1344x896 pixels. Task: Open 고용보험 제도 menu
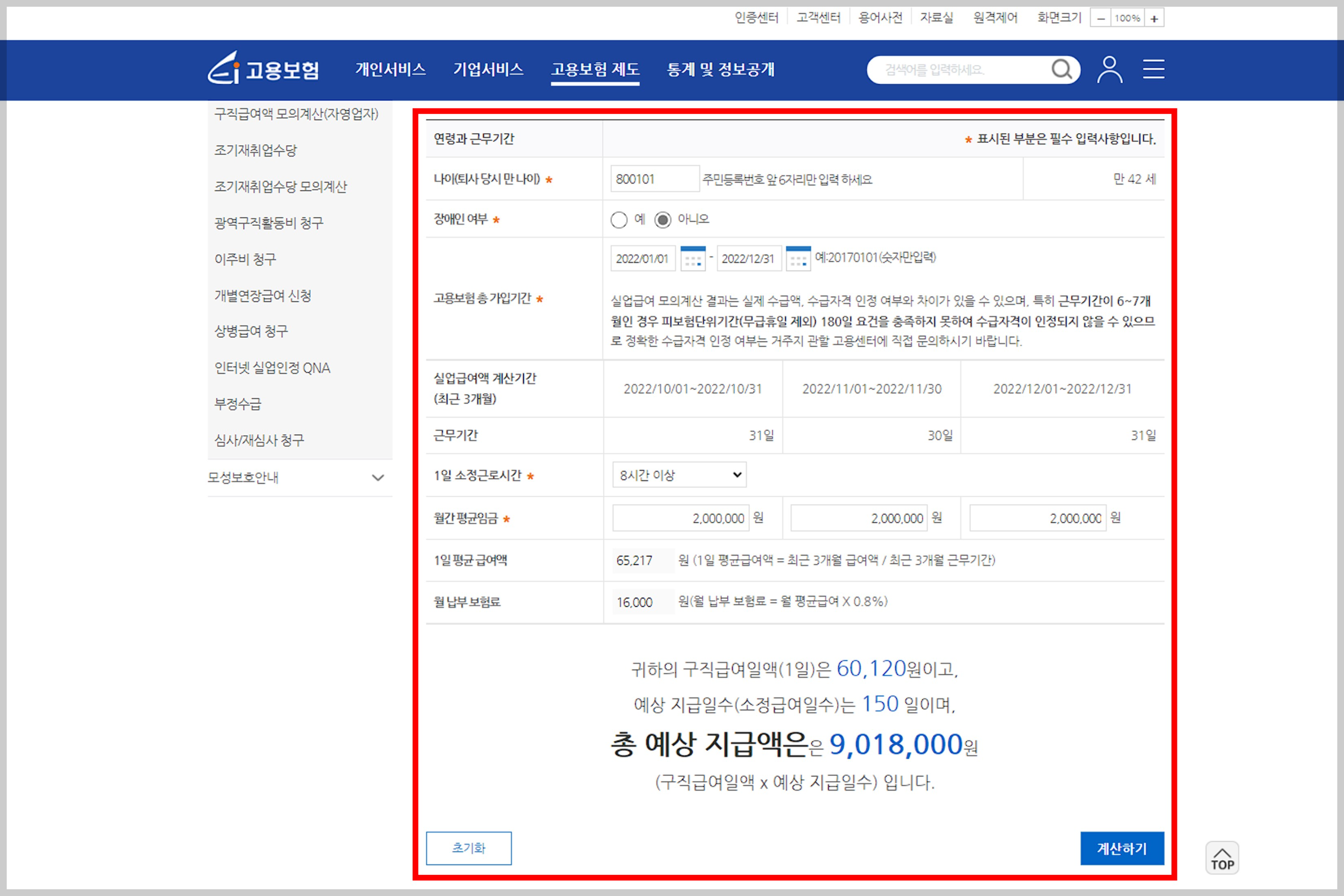(595, 69)
